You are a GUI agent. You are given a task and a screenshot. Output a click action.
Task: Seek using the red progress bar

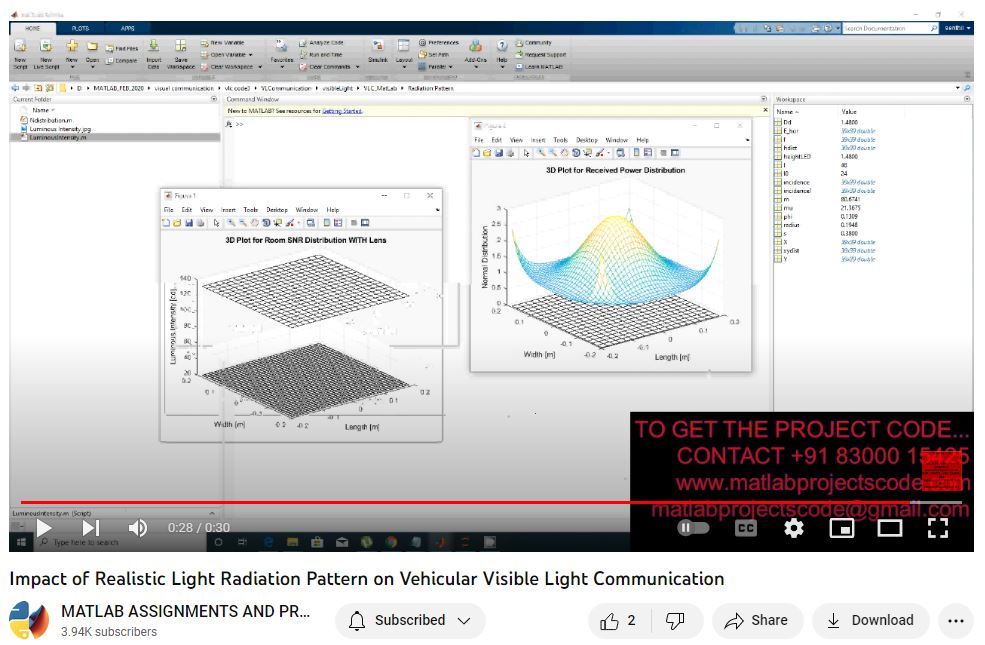pos(400,503)
